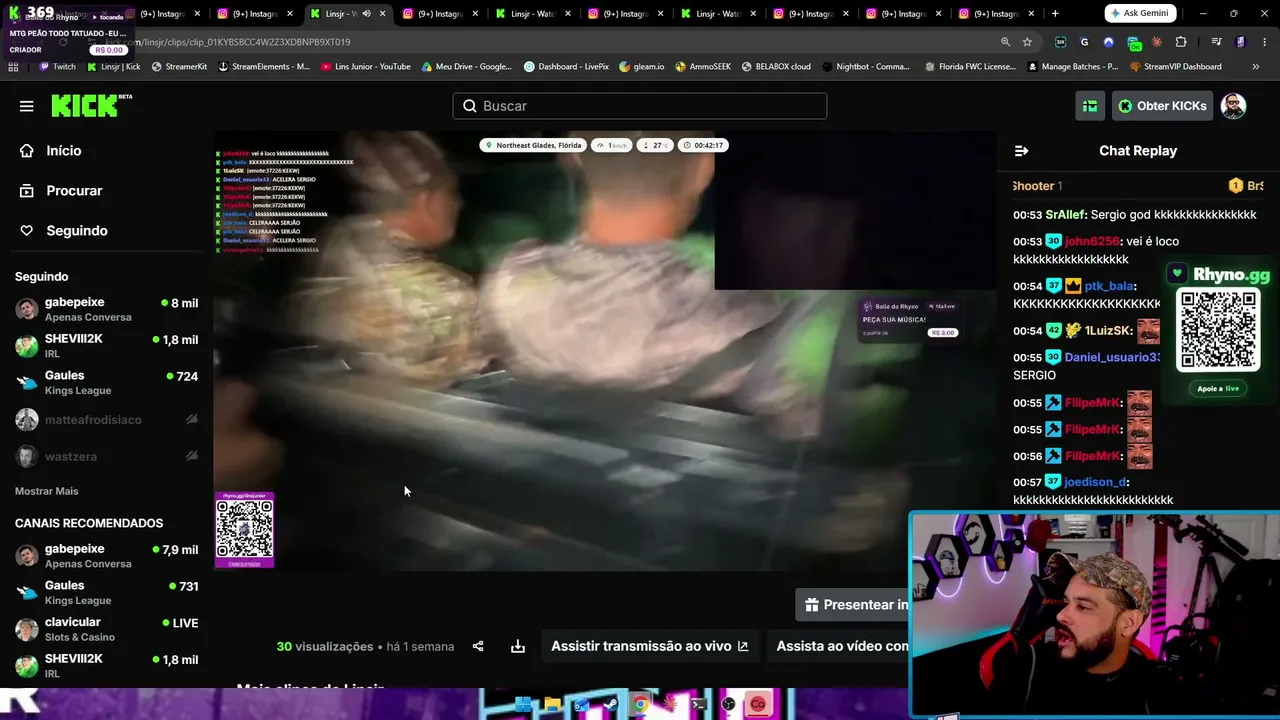
Task: Open the Windows Start menu
Action: pos(523,704)
